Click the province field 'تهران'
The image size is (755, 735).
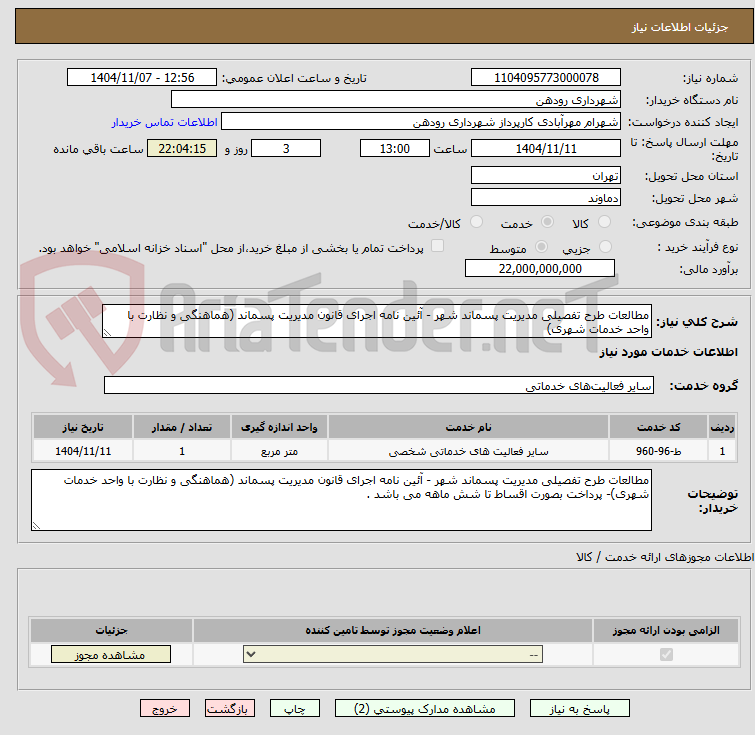tap(546, 175)
